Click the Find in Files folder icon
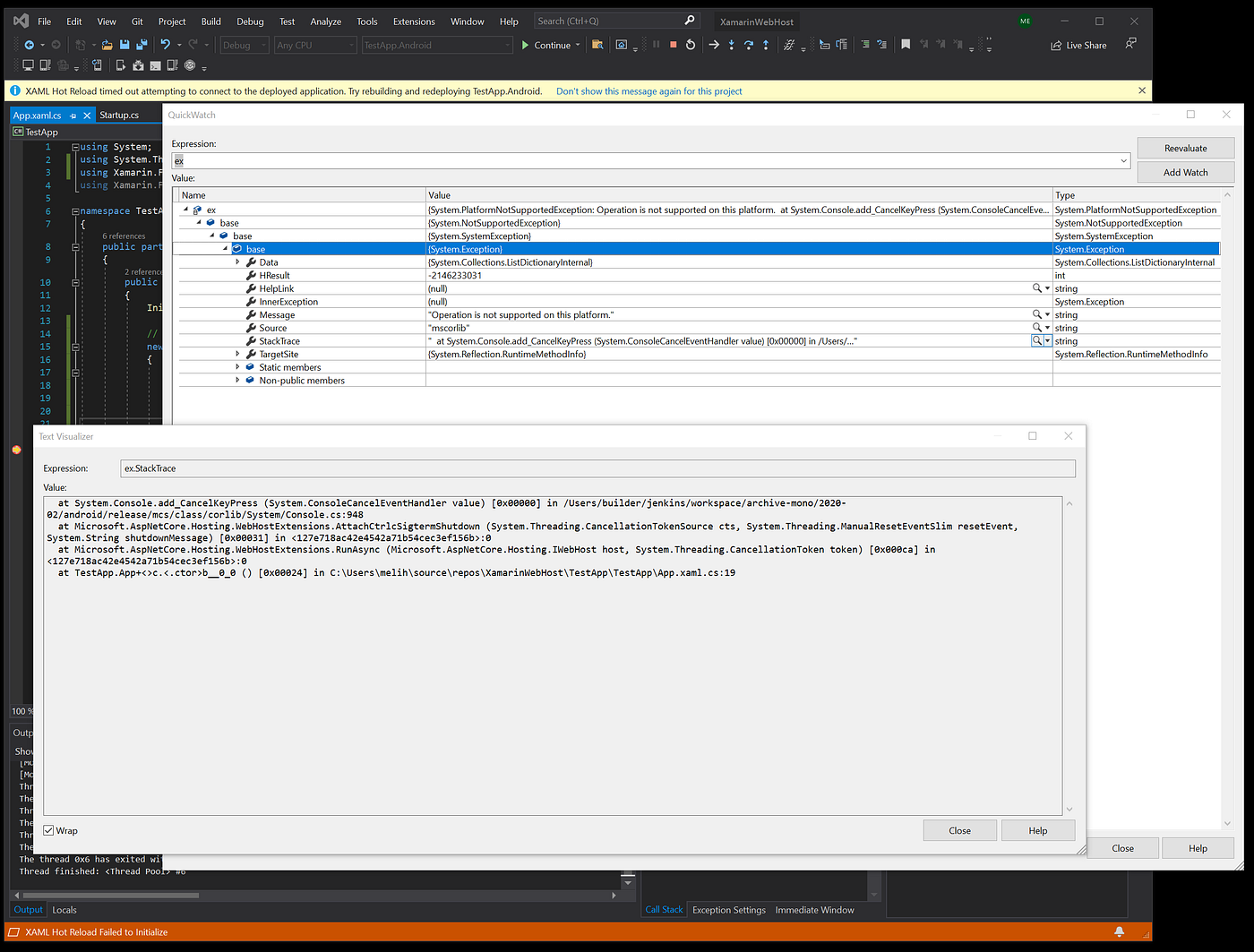Screen dimensions: 1254x952 point(597,45)
